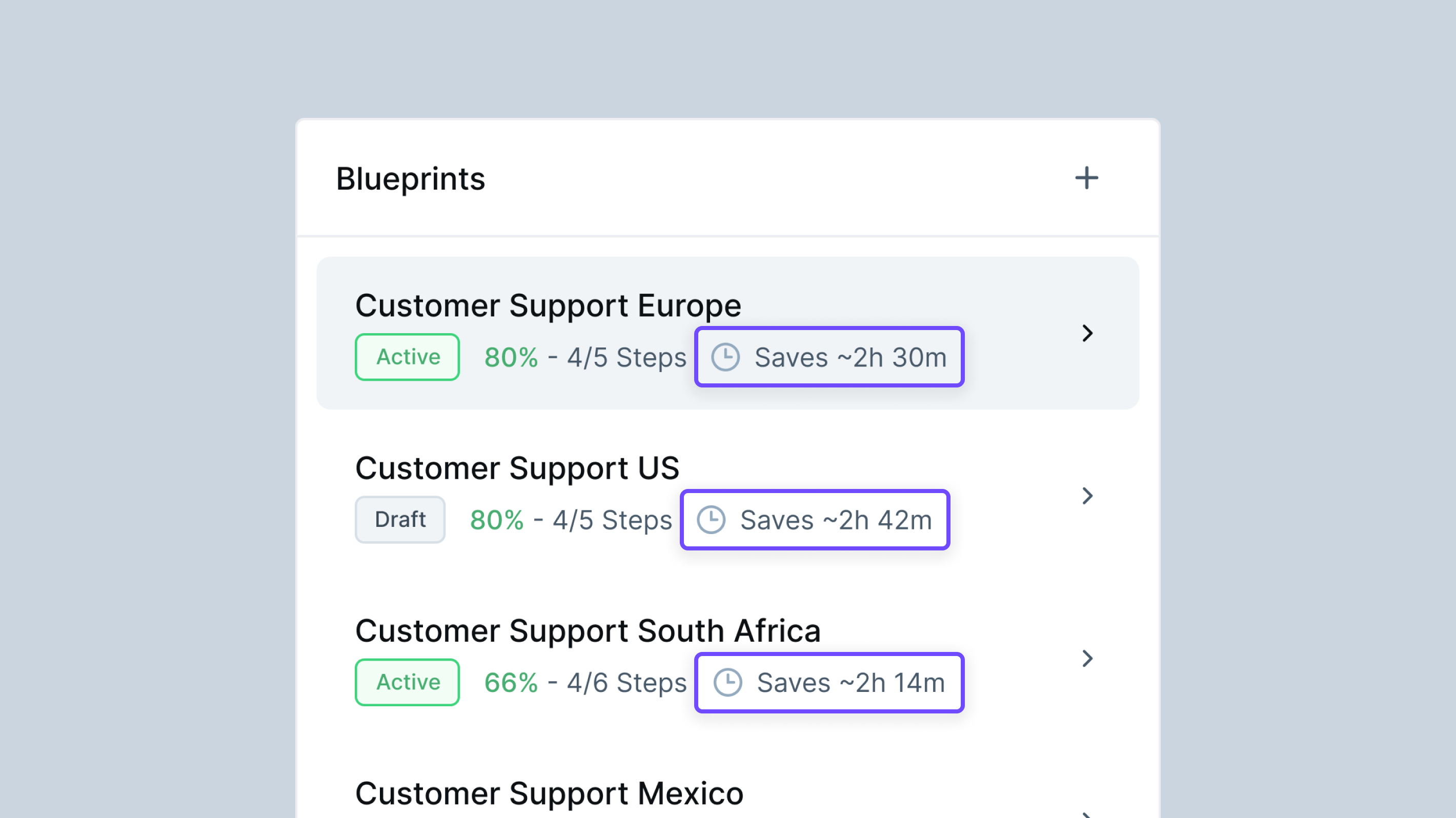Click the clock icon next to Saves ~2h 14m

727,682
